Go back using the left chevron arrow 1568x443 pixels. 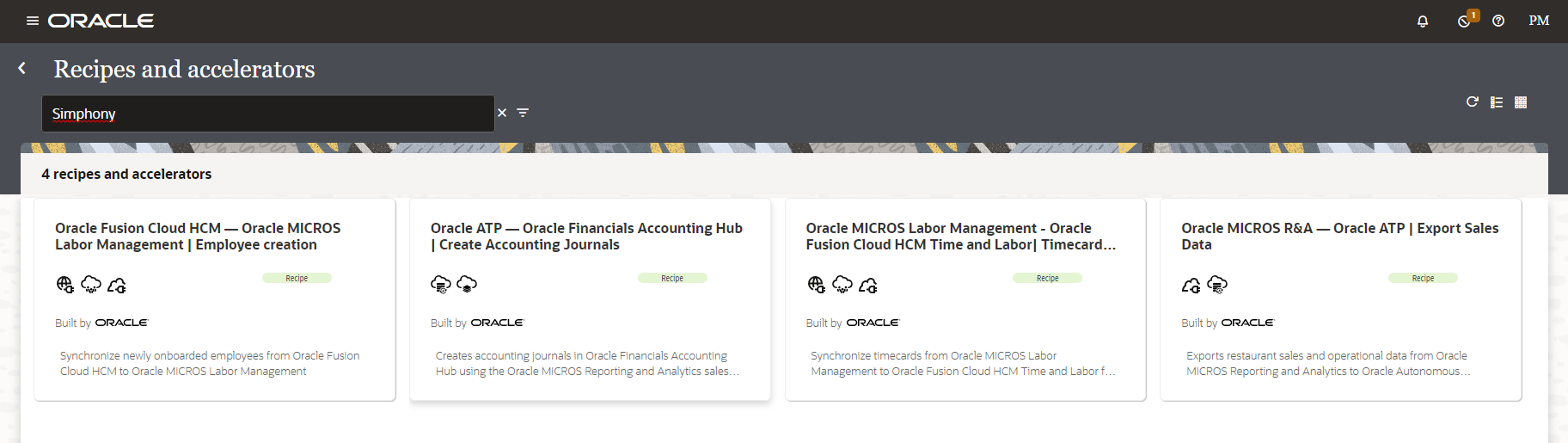click(x=22, y=68)
